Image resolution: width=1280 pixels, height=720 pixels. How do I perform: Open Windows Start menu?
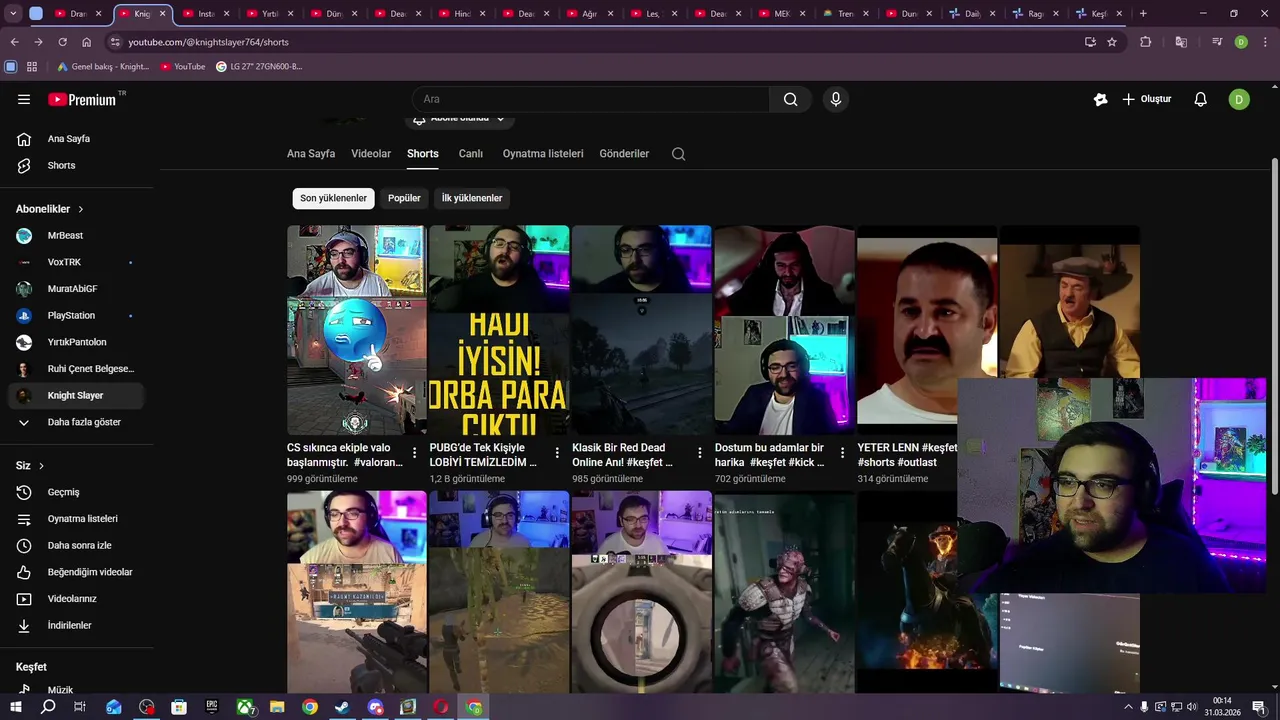[15, 707]
